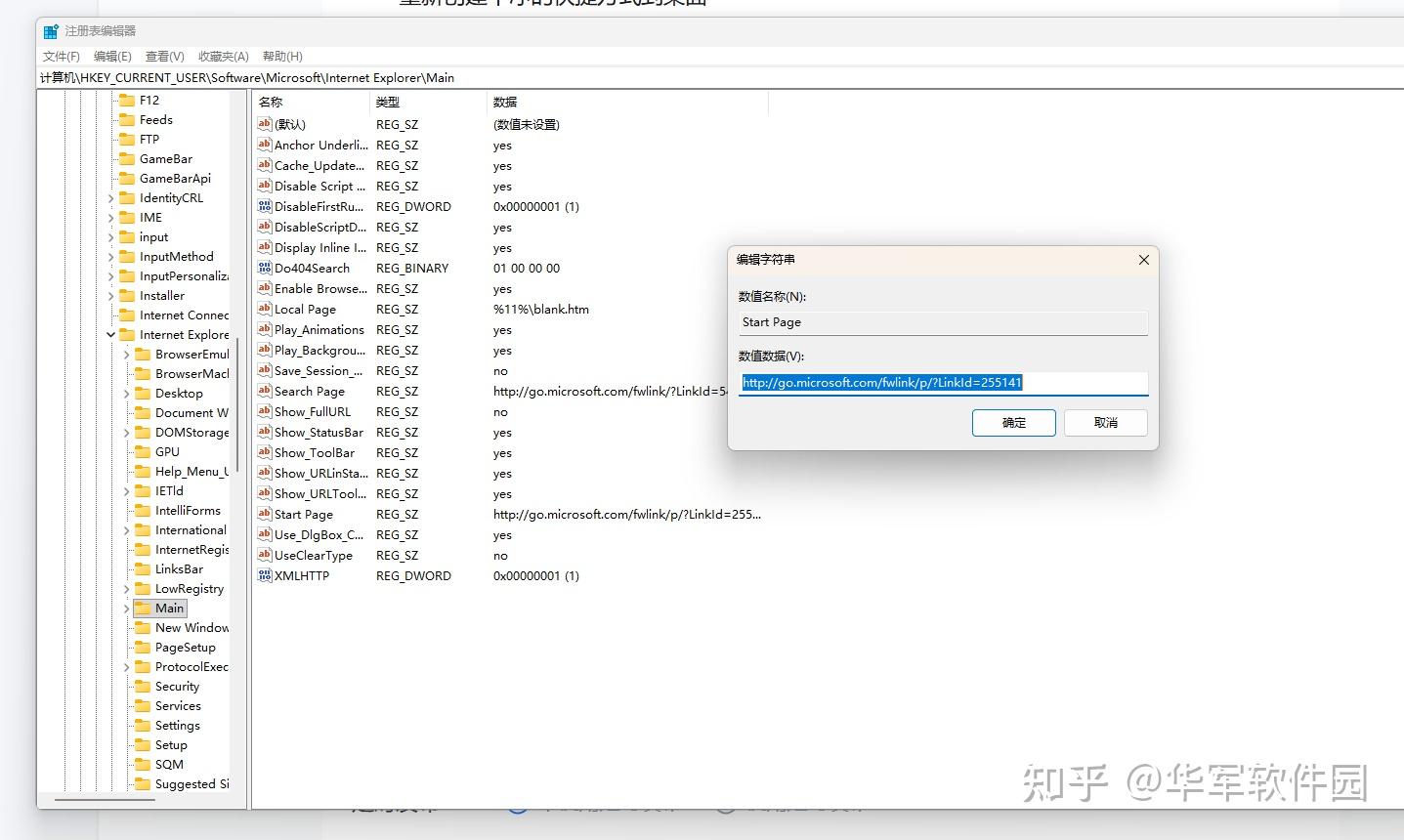
Task: Click the tree pane horizontal scrollbar
Action: (105, 800)
